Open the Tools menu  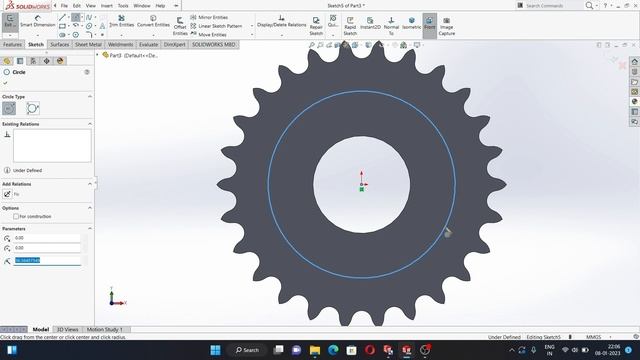pos(123,6)
